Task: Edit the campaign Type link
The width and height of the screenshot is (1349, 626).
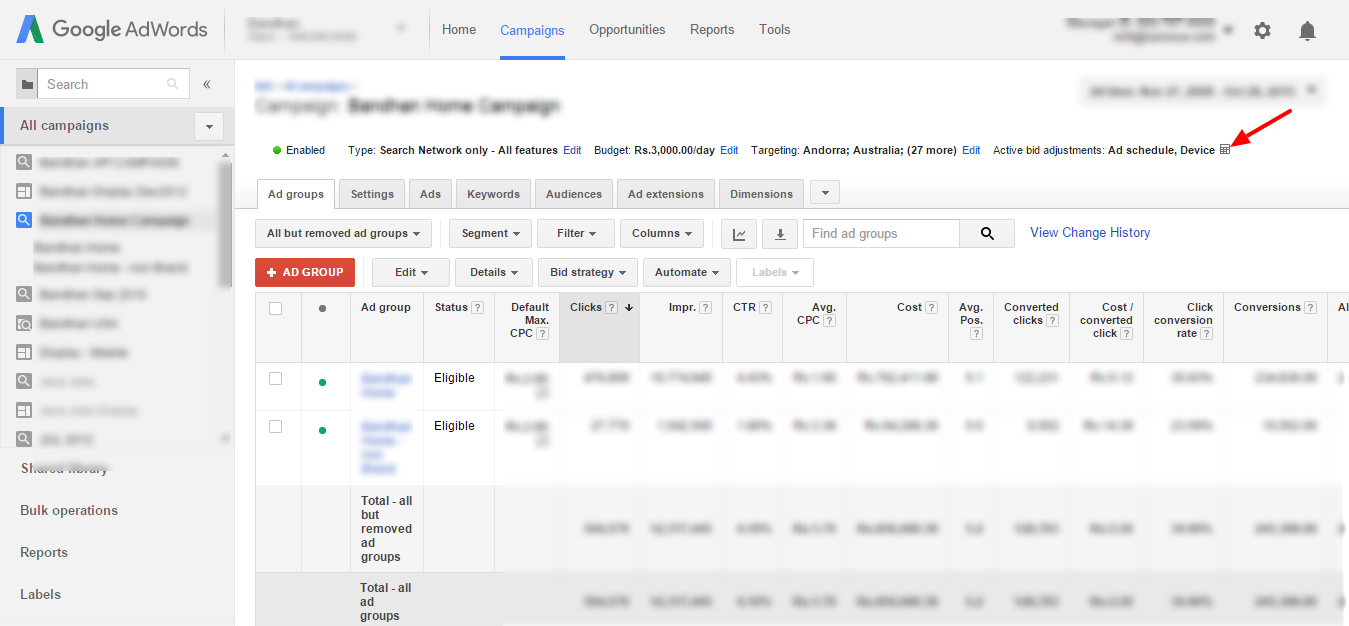Action: tap(572, 150)
